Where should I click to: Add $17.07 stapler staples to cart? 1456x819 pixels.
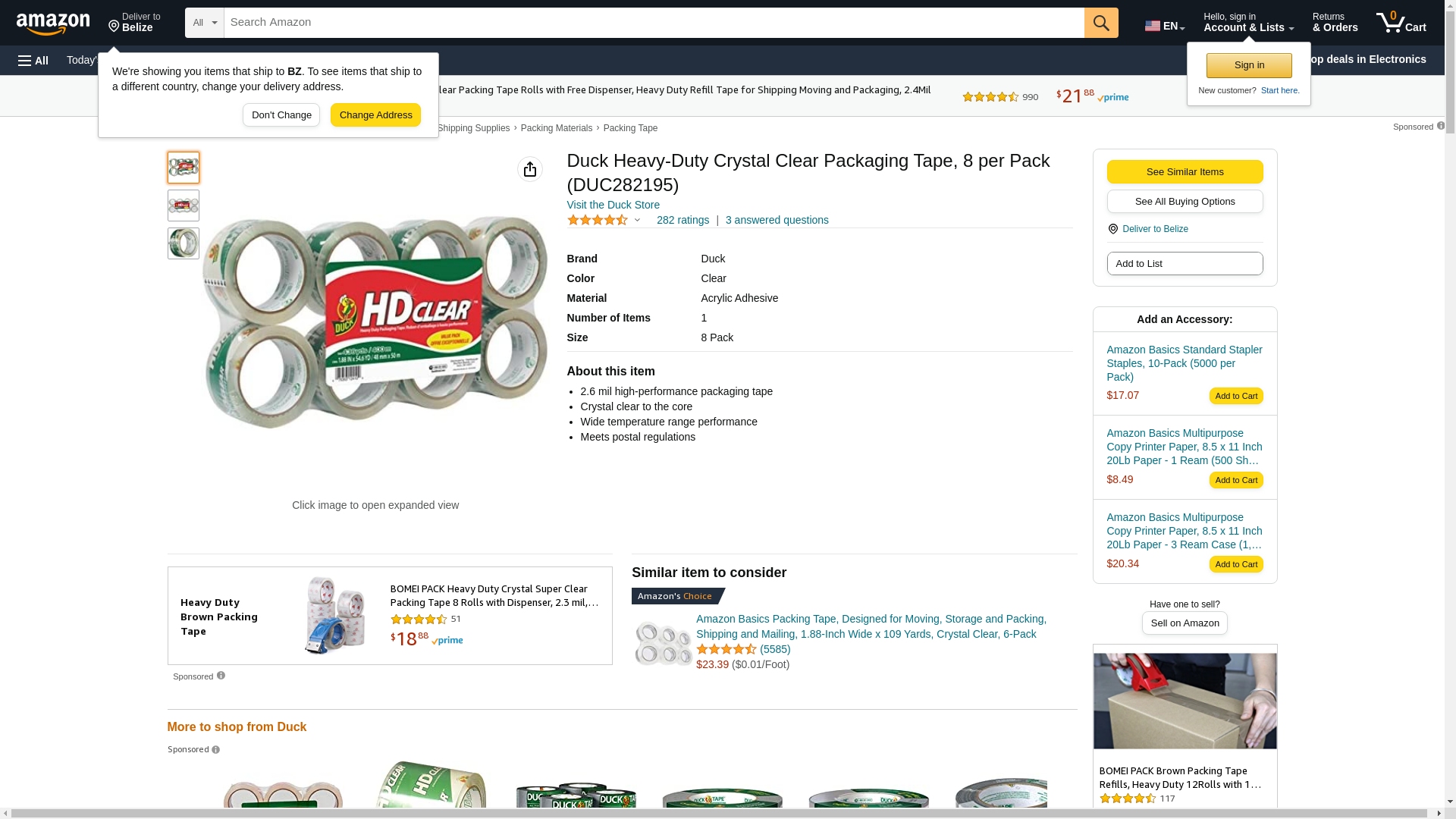(x=1235, y=396)
